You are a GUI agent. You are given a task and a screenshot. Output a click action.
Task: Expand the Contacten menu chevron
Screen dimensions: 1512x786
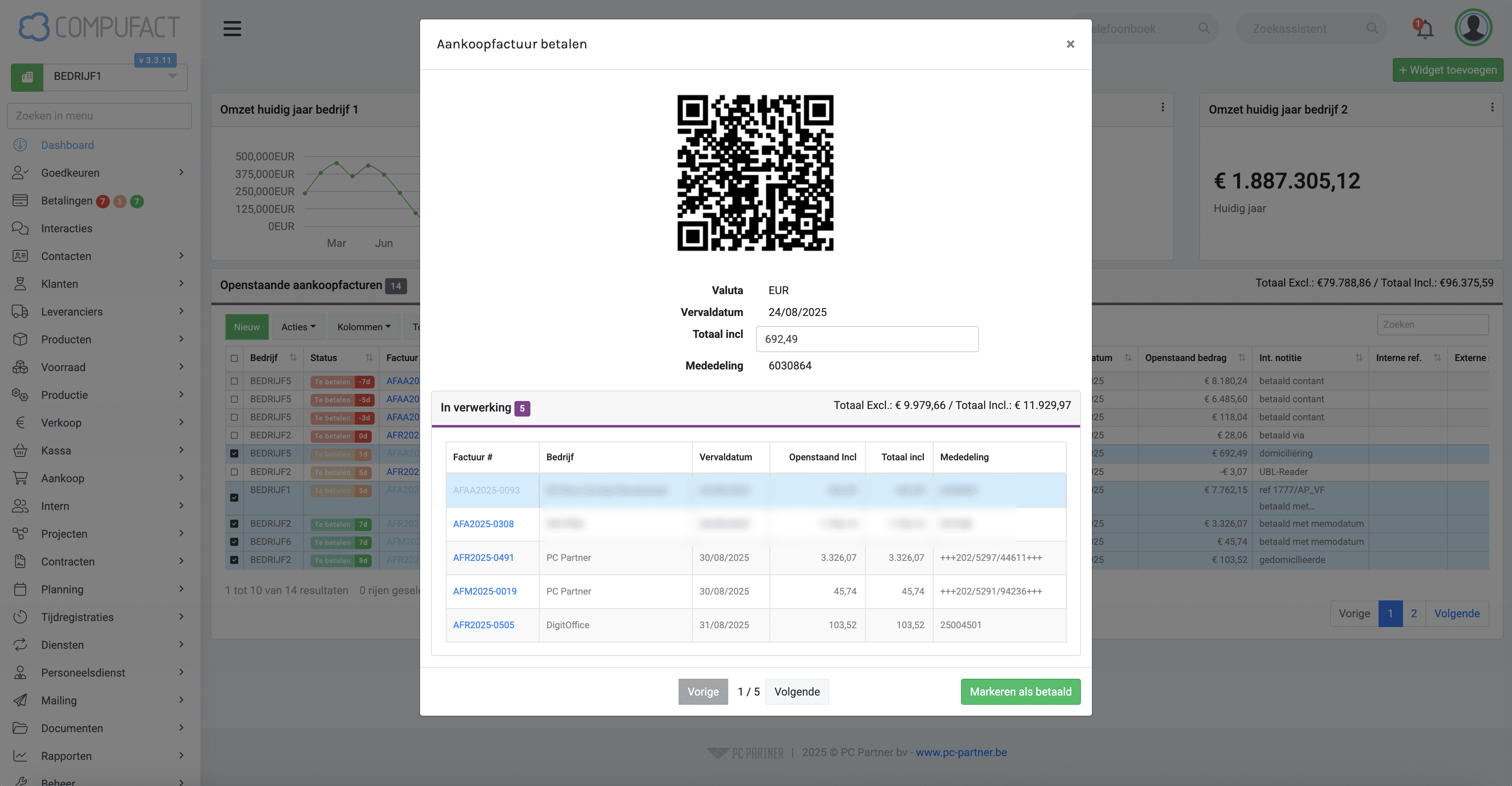pyautogui.click(x=181, y=256)
